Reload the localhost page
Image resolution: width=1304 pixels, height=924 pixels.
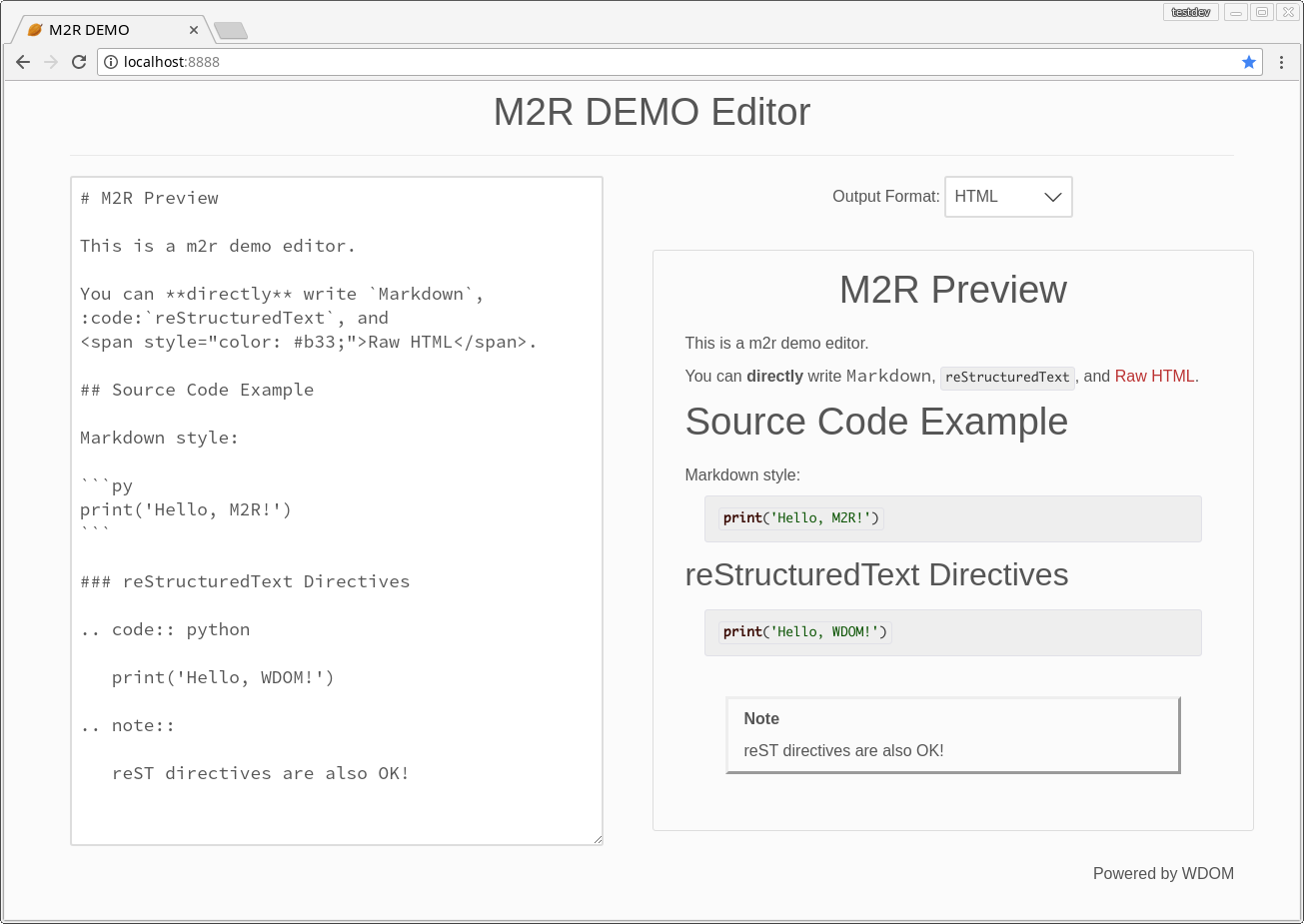coord(79,62)
